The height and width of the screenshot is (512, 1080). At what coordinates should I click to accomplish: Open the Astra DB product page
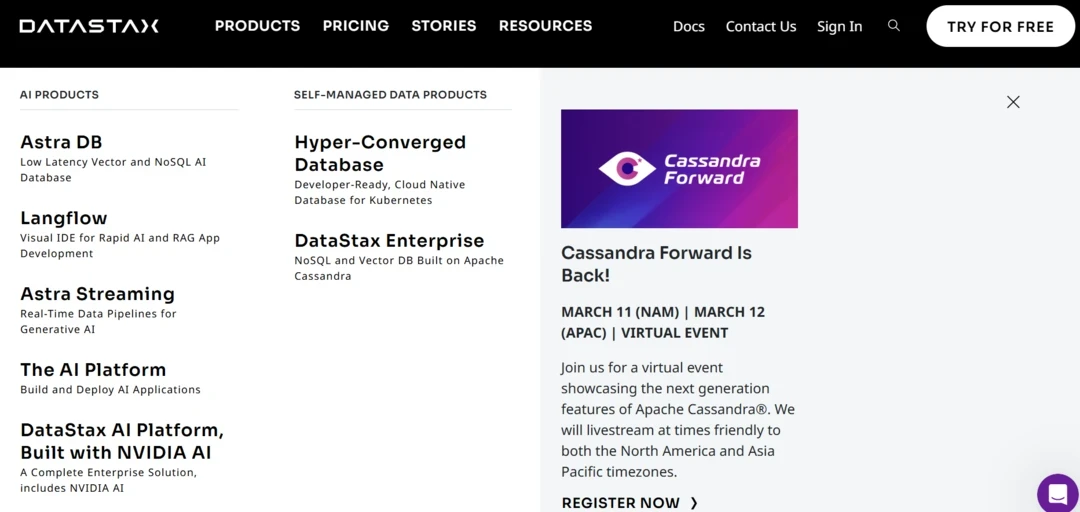pyautogui.click(x=61, y=142)
